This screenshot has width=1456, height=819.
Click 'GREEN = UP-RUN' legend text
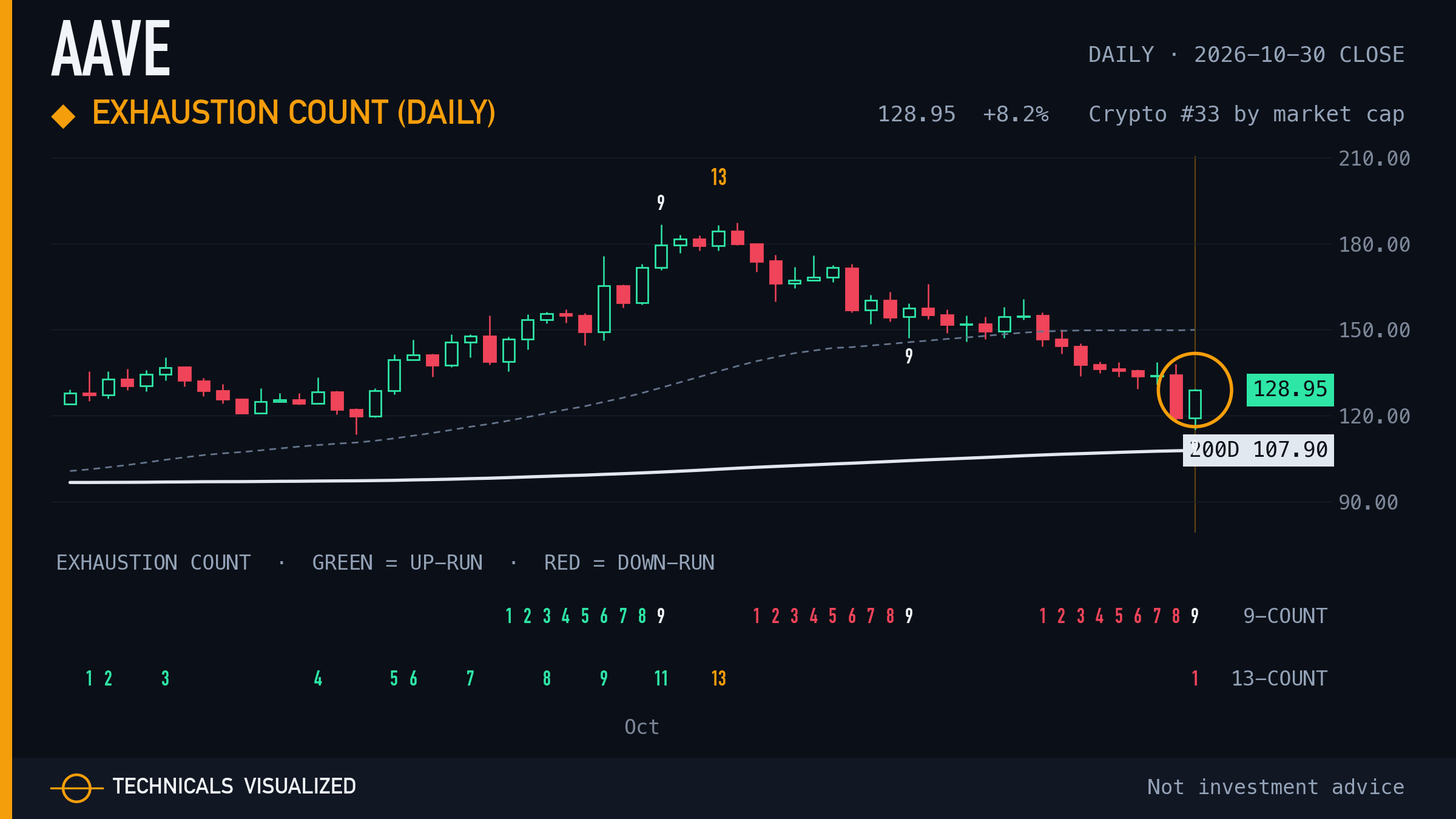coord(397,563)
